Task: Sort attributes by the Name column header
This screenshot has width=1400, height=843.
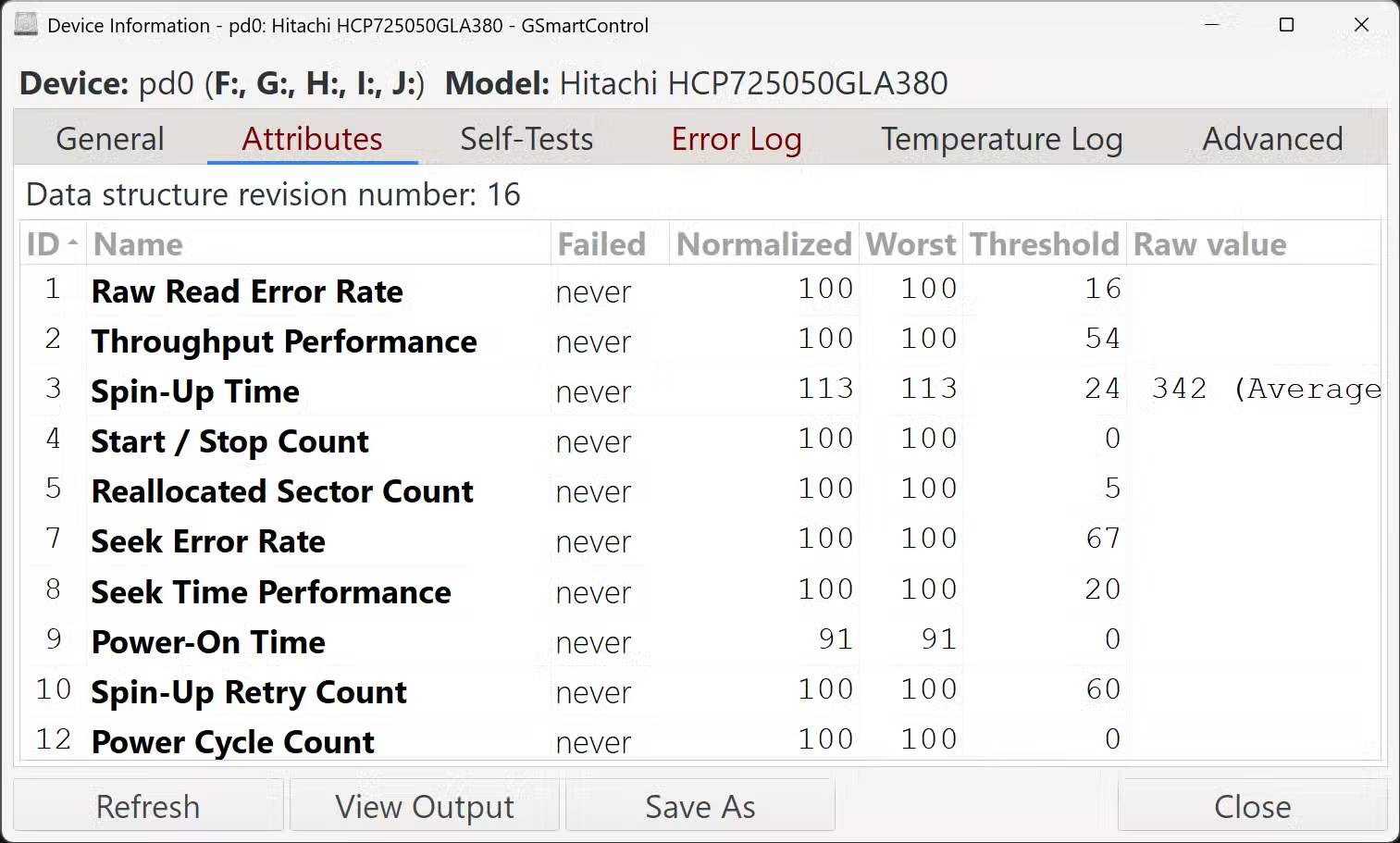Action: coord(139,244)
